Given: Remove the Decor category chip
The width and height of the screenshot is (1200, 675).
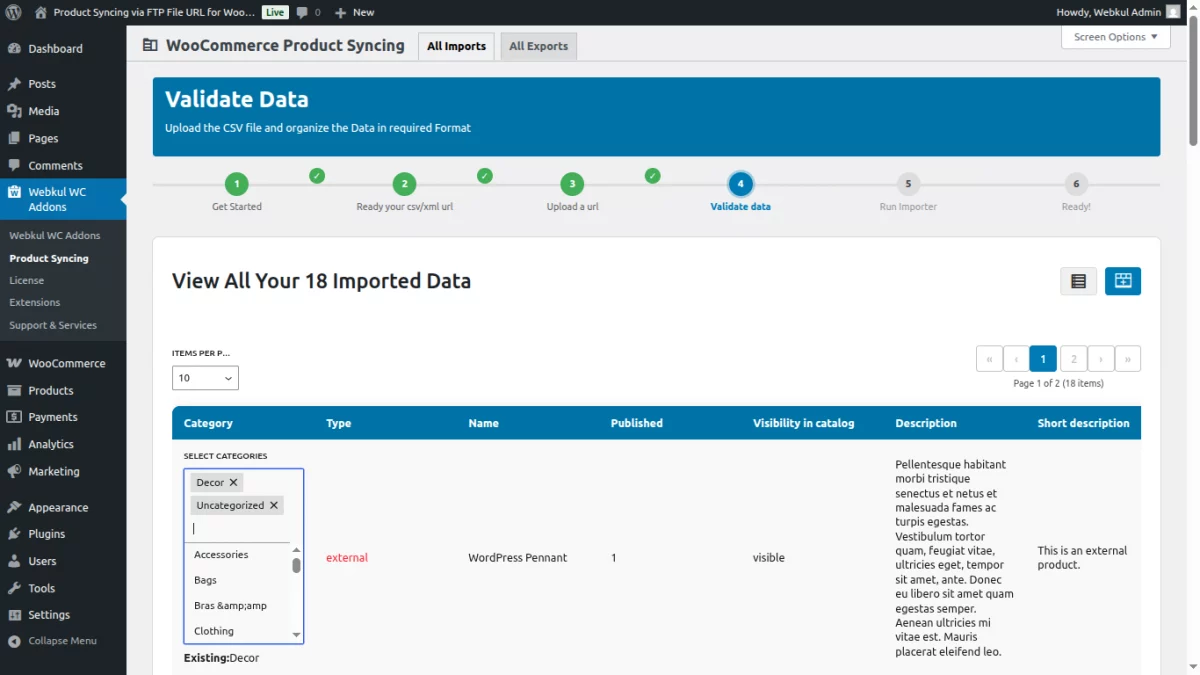Looking at the screenshot, I should (x=233, y=482).
